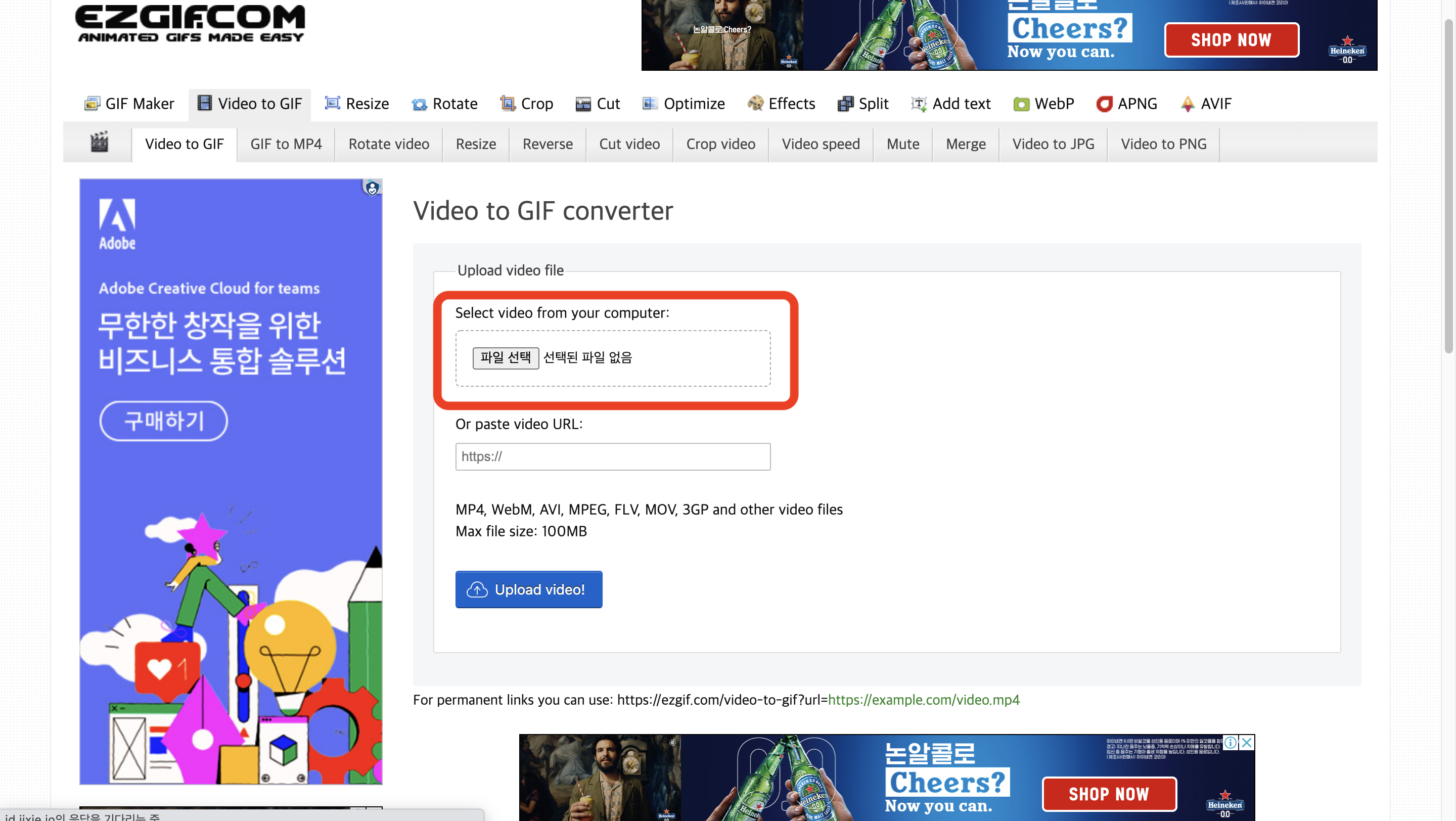Switch to the Video speed tab
Viewport: 1456px width, 821px height.
[x=821, y=144]
